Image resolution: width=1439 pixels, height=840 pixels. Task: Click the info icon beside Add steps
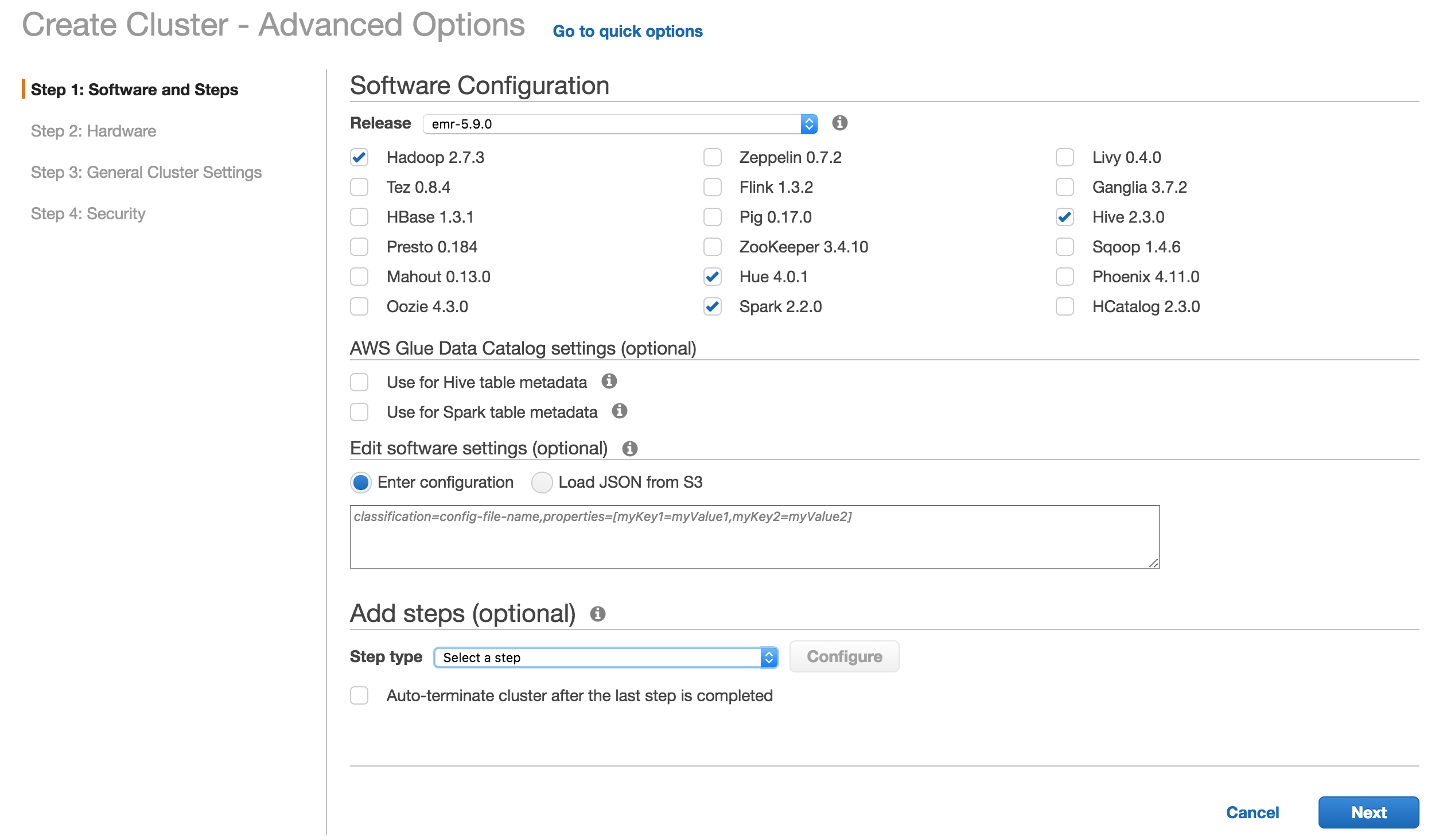click(598, 614)
